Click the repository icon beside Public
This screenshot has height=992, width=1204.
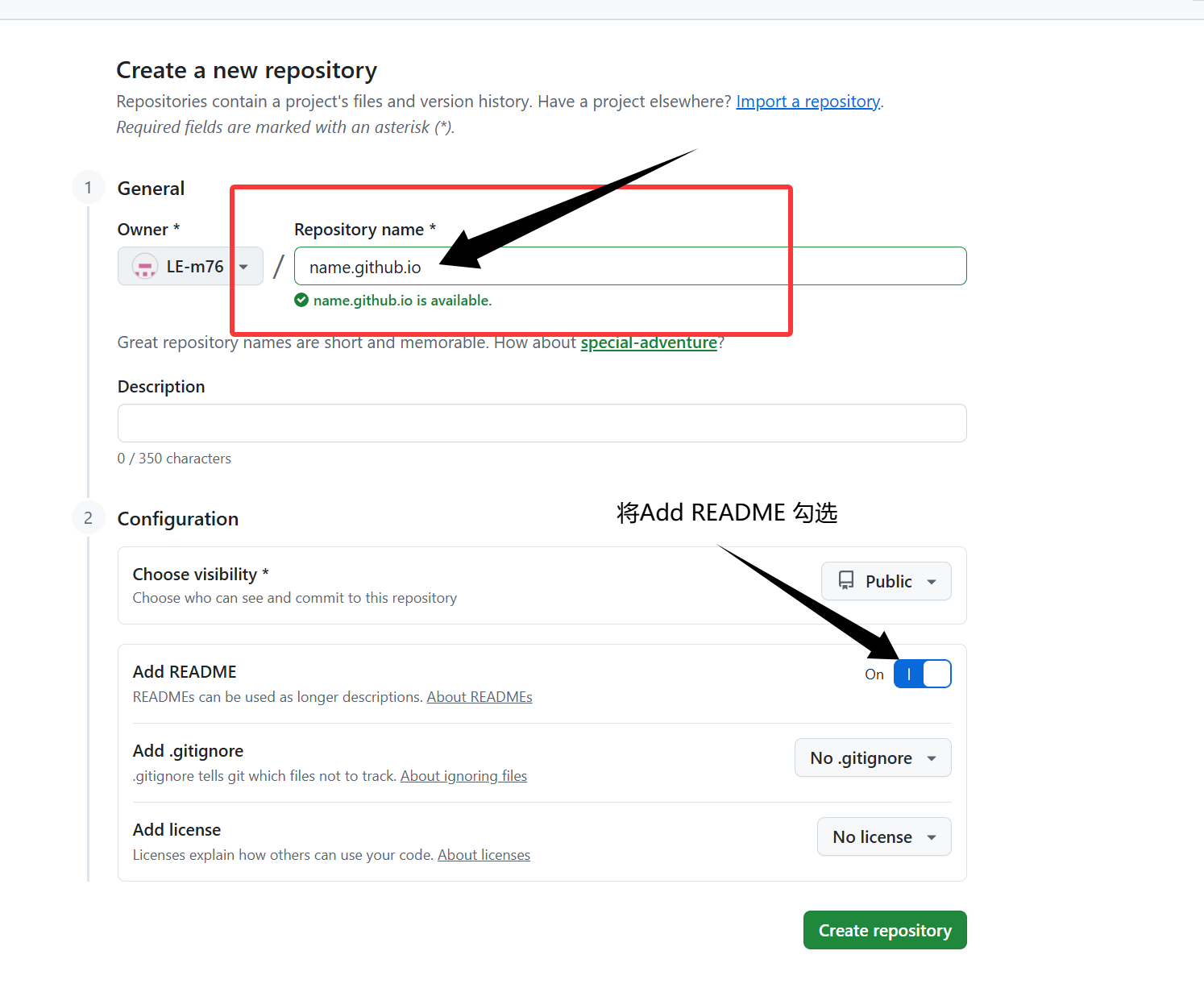point(846,581)
